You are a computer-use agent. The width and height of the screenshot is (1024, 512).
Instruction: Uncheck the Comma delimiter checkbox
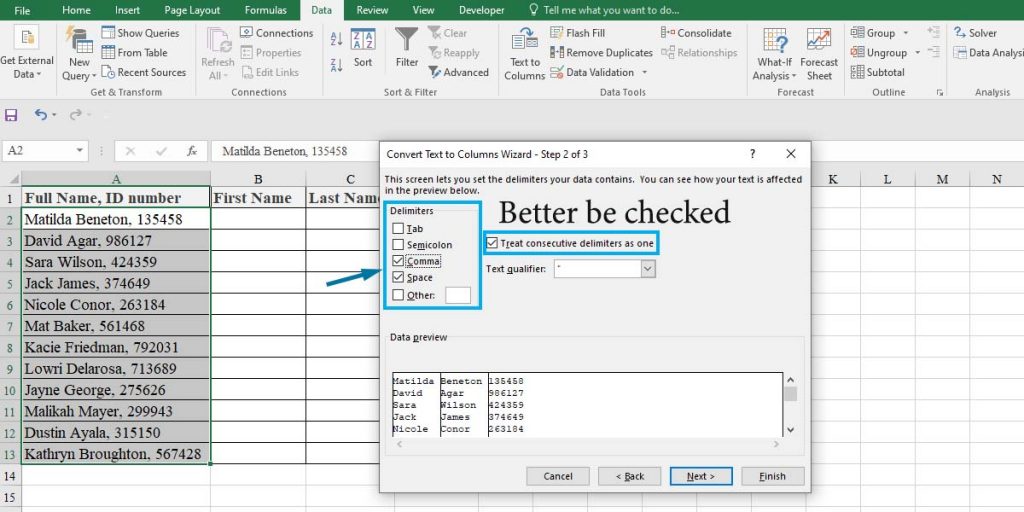coord(398,261)
